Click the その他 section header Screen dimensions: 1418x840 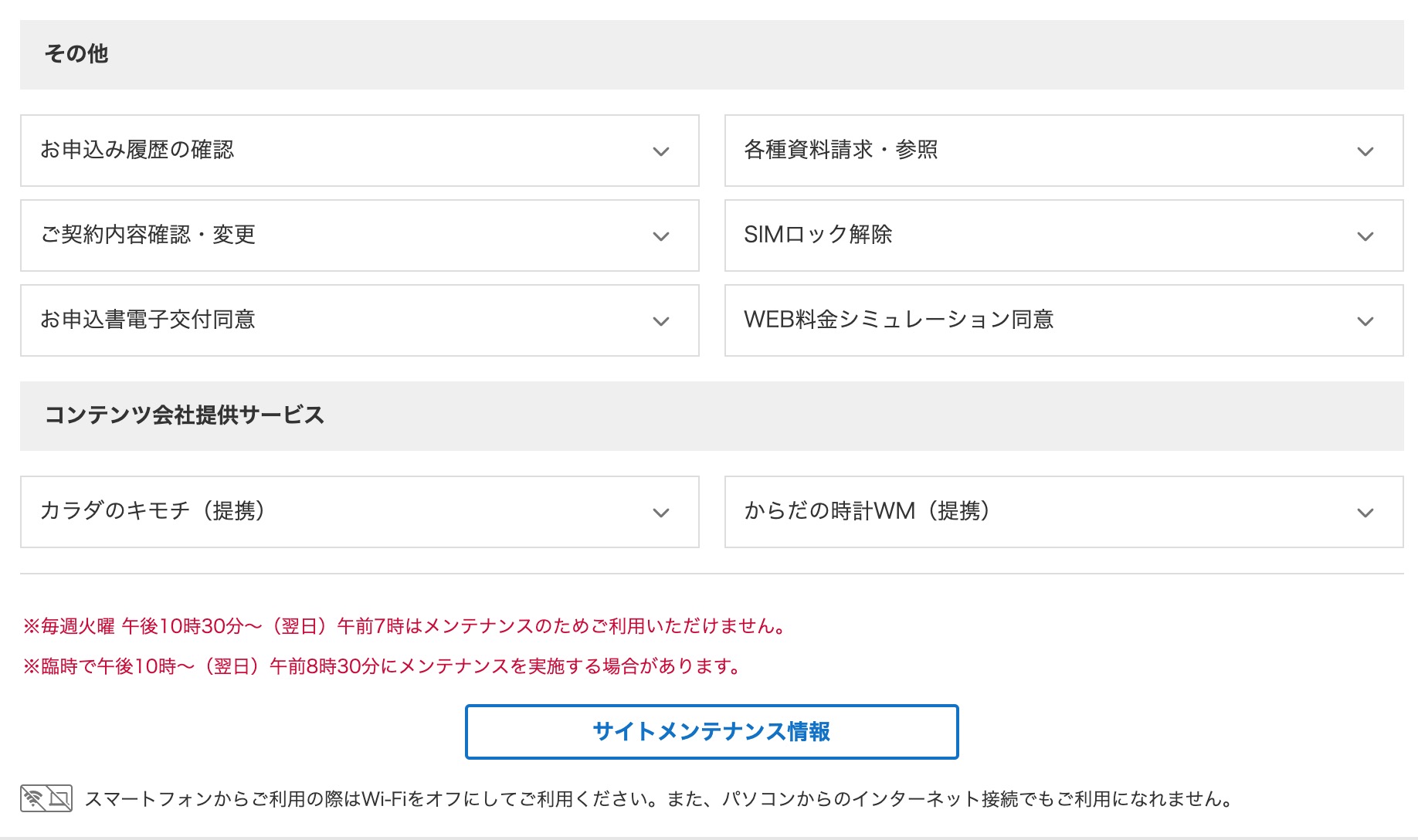point(76,54)
